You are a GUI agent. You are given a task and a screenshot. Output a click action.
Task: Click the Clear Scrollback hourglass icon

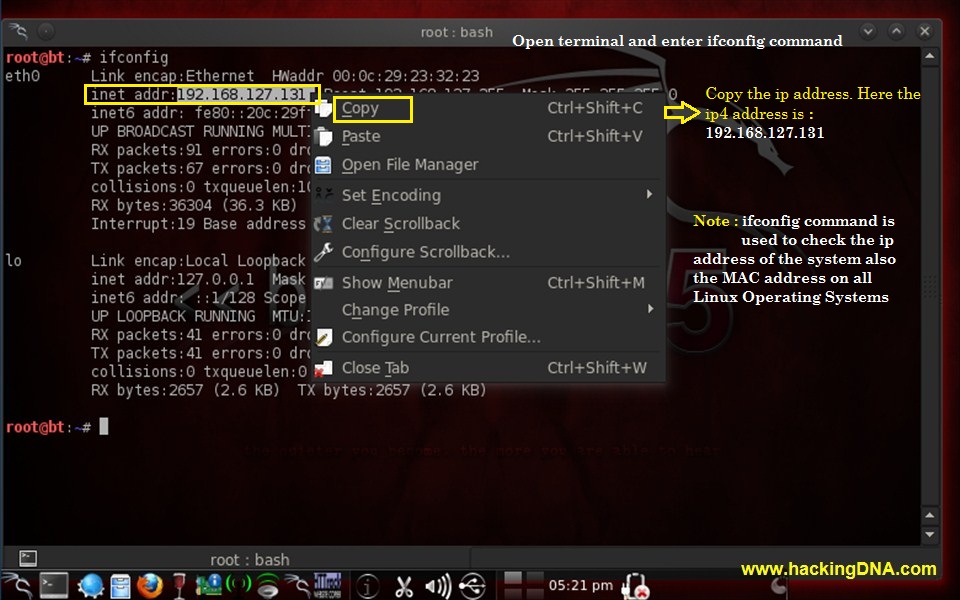[323, 223]
